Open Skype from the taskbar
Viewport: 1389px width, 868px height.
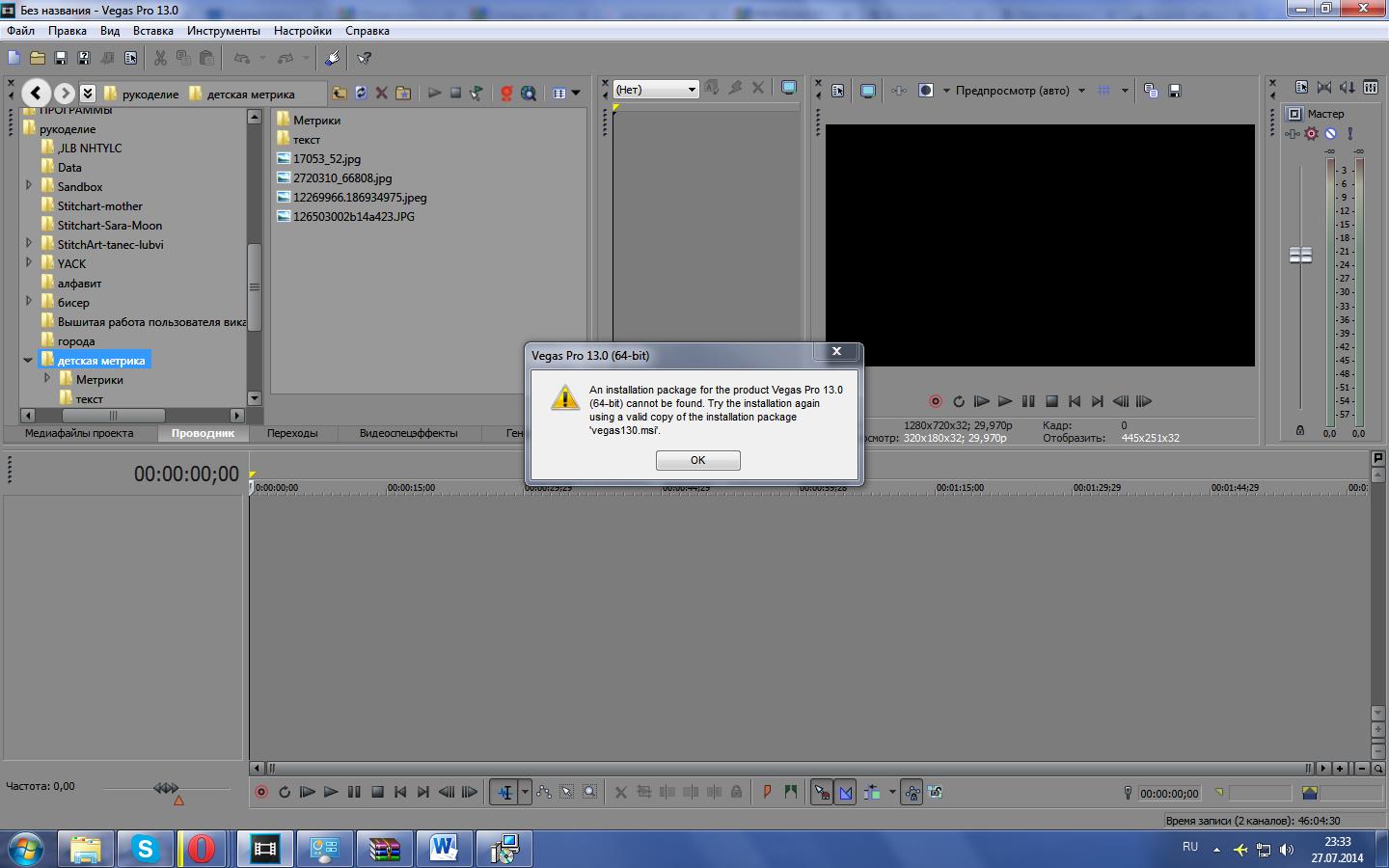[146, 849]
